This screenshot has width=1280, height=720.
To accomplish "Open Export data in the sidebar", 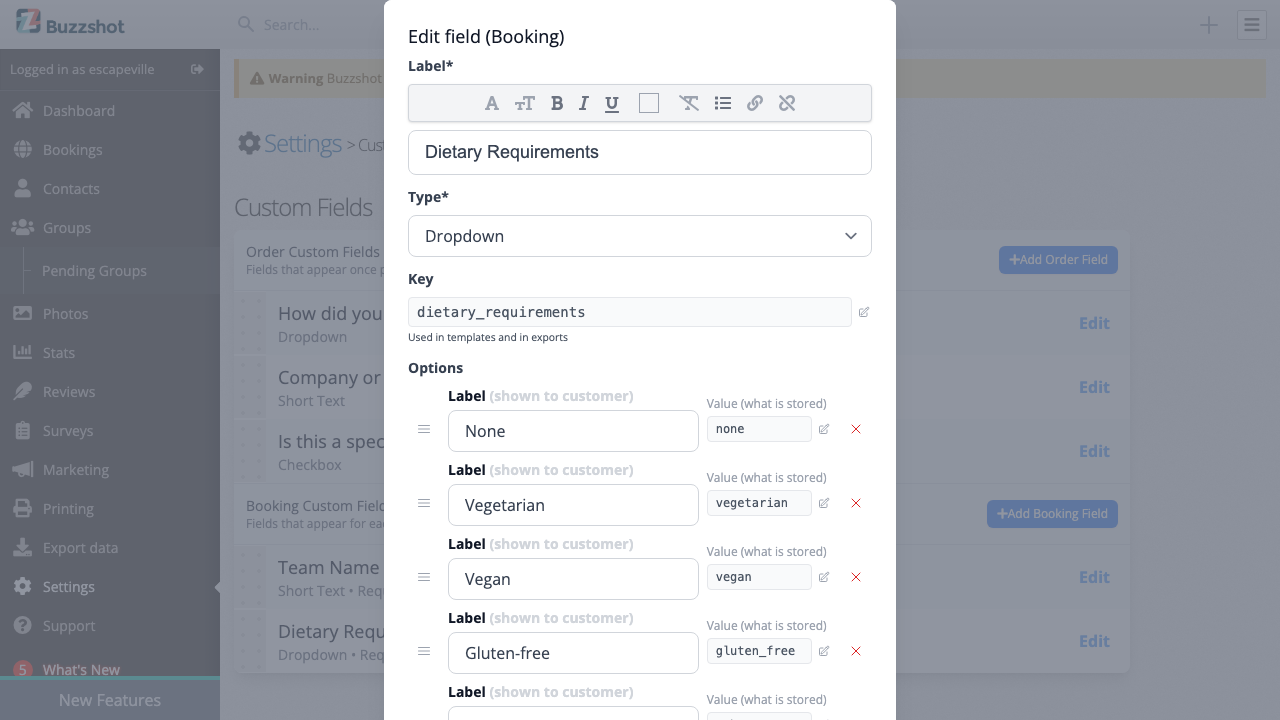I will click(x=110, y=548).
